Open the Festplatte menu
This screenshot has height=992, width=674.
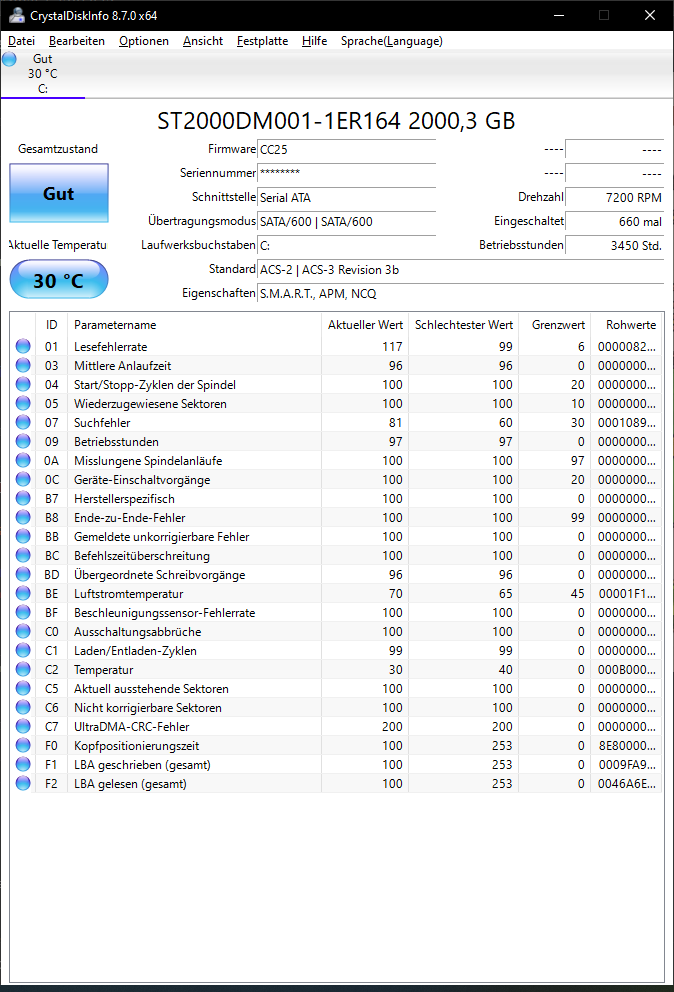tap(262, 41)
